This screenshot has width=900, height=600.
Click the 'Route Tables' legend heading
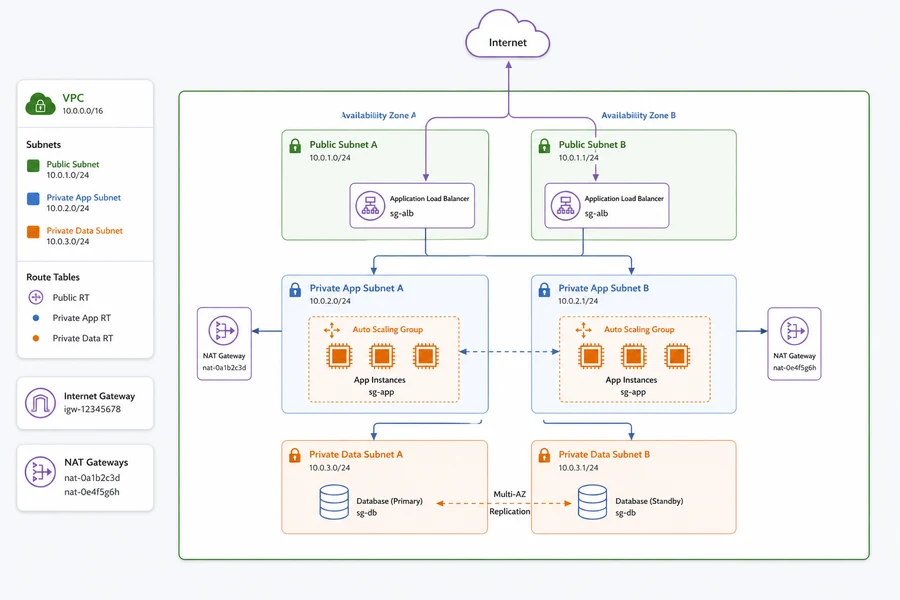coord(53,277)
